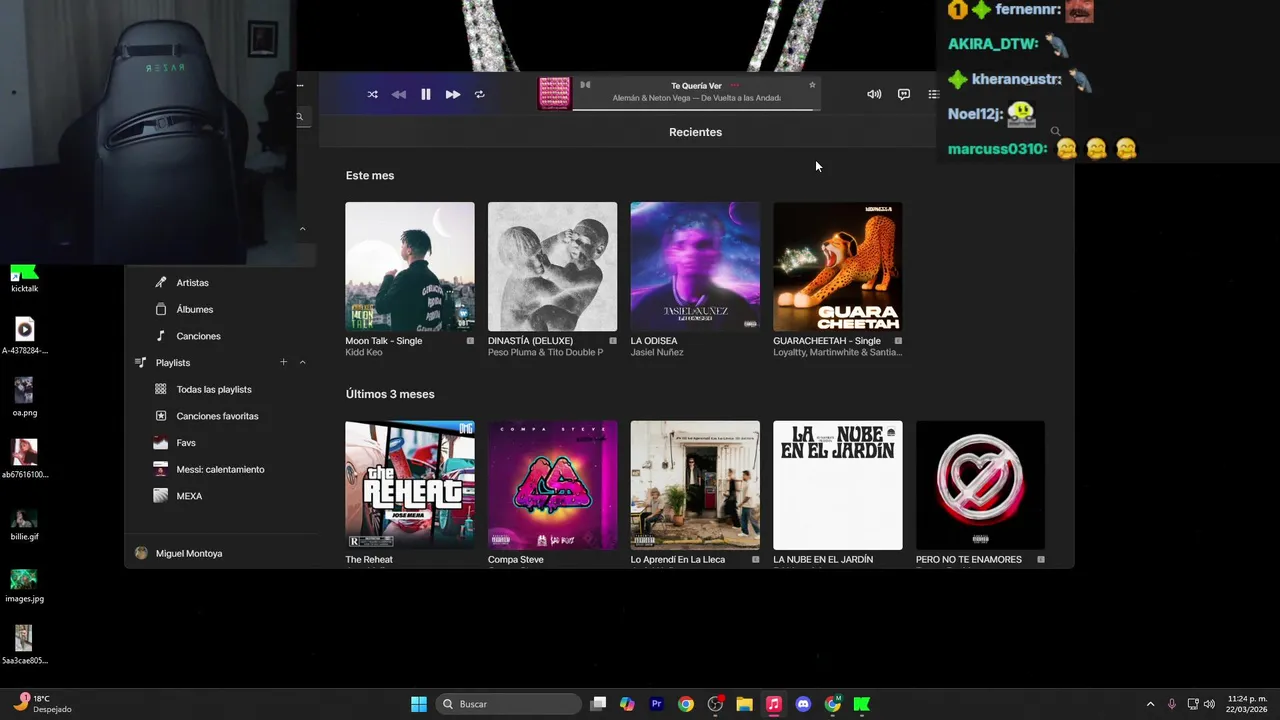The width and height of the screenshot is (1280, 720).
Task: Click the Playlists header icon
Action: pyautogui.click(x=141, y=362)
